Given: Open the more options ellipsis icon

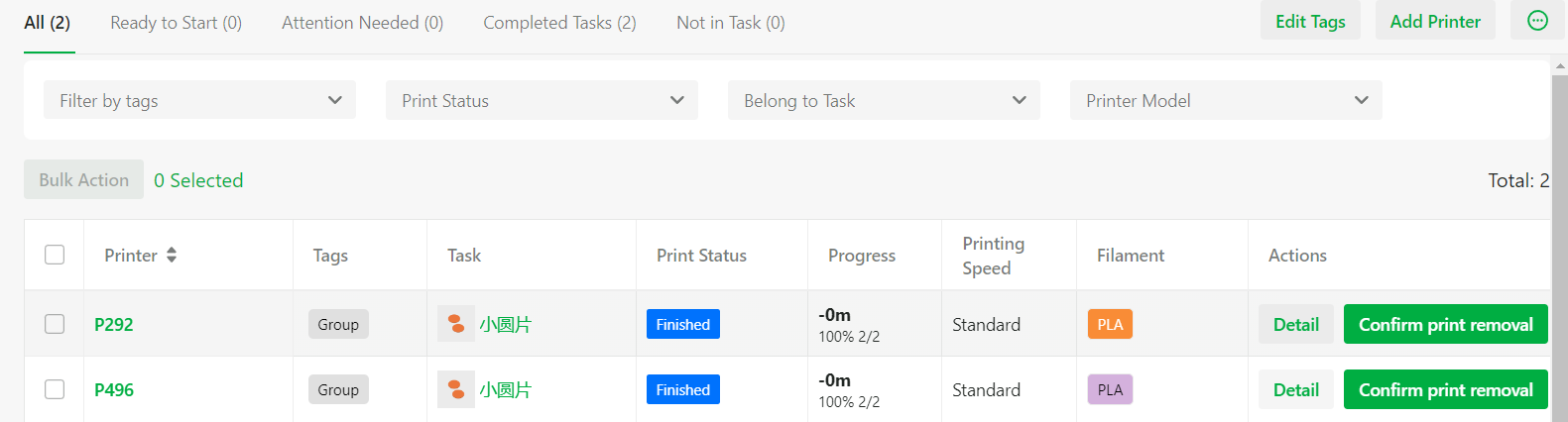Looking at the screenshot, I should 1537,21.
